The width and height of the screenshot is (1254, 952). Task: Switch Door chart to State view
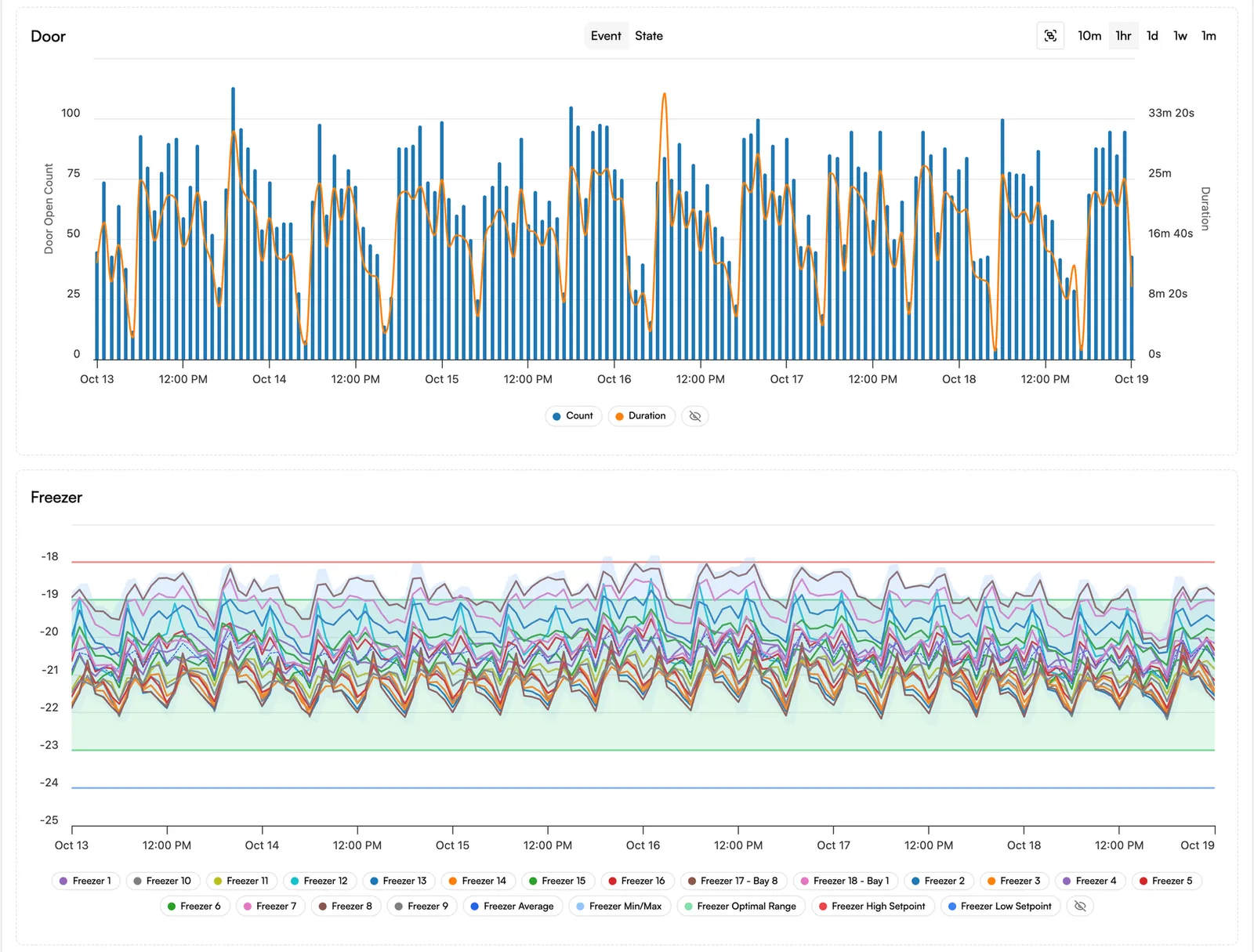pyautogui.click(x=649, y=36)
